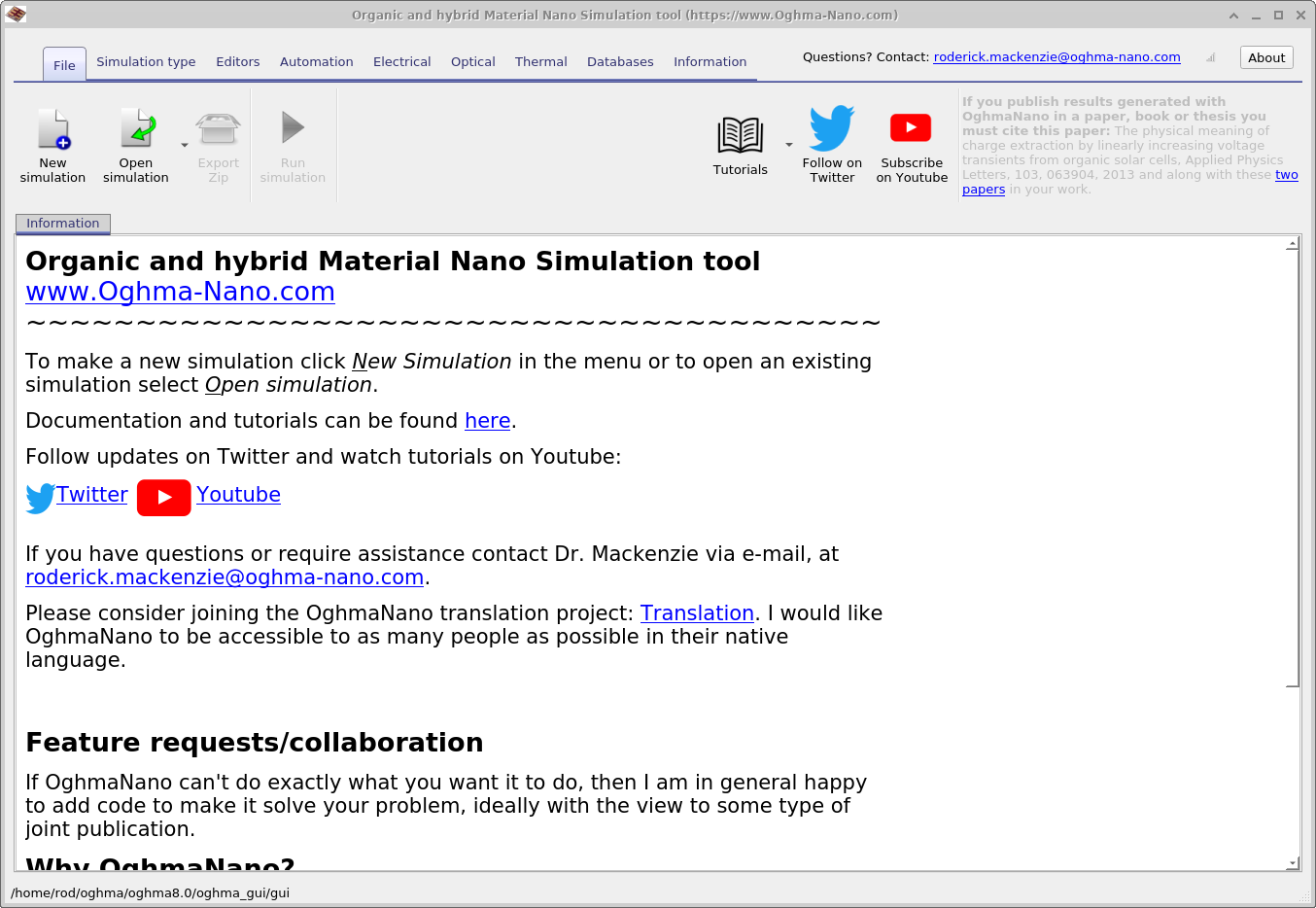Click the About button

coord(1266,58)
